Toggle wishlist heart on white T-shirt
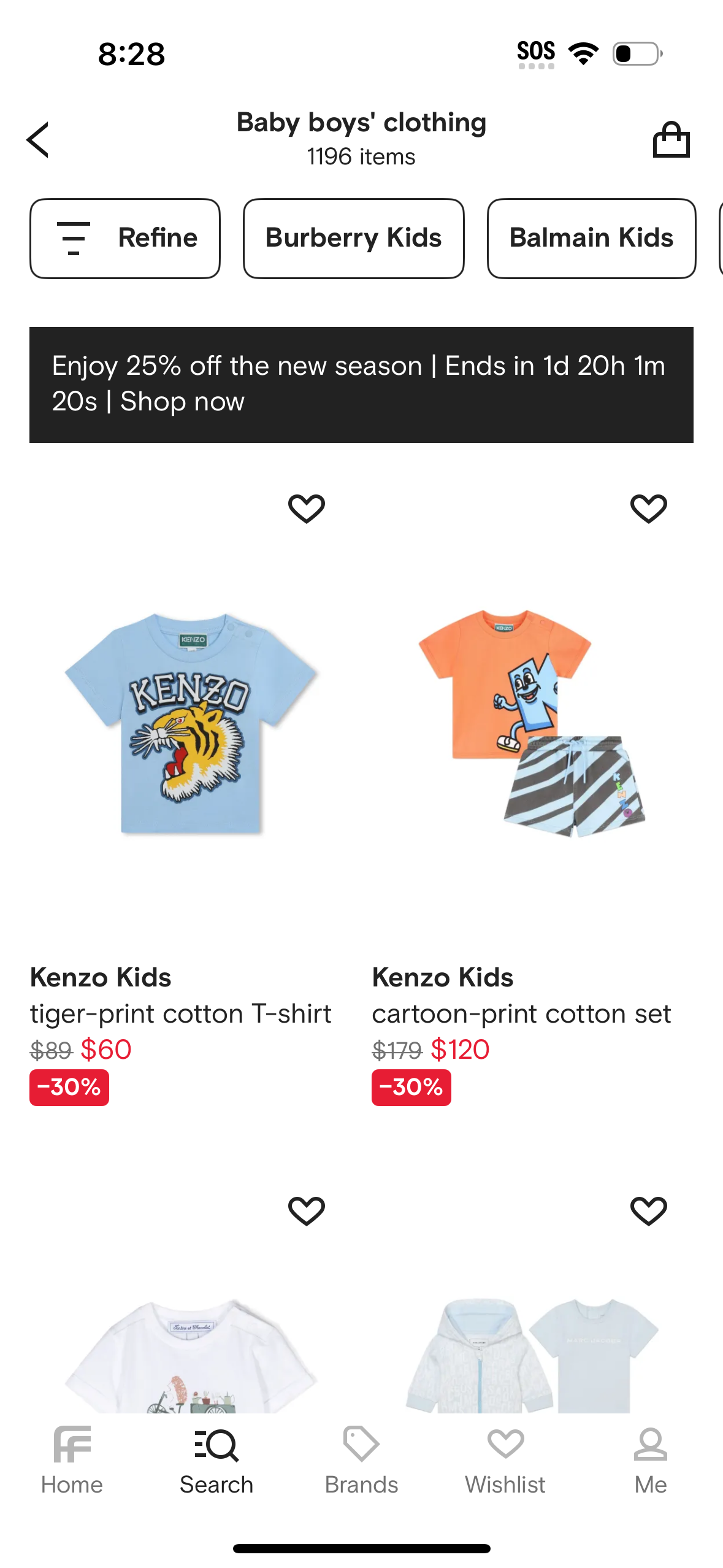The width and height of the screenshot is (723, 1568). pyautogui.click(x=307, y=1210)
